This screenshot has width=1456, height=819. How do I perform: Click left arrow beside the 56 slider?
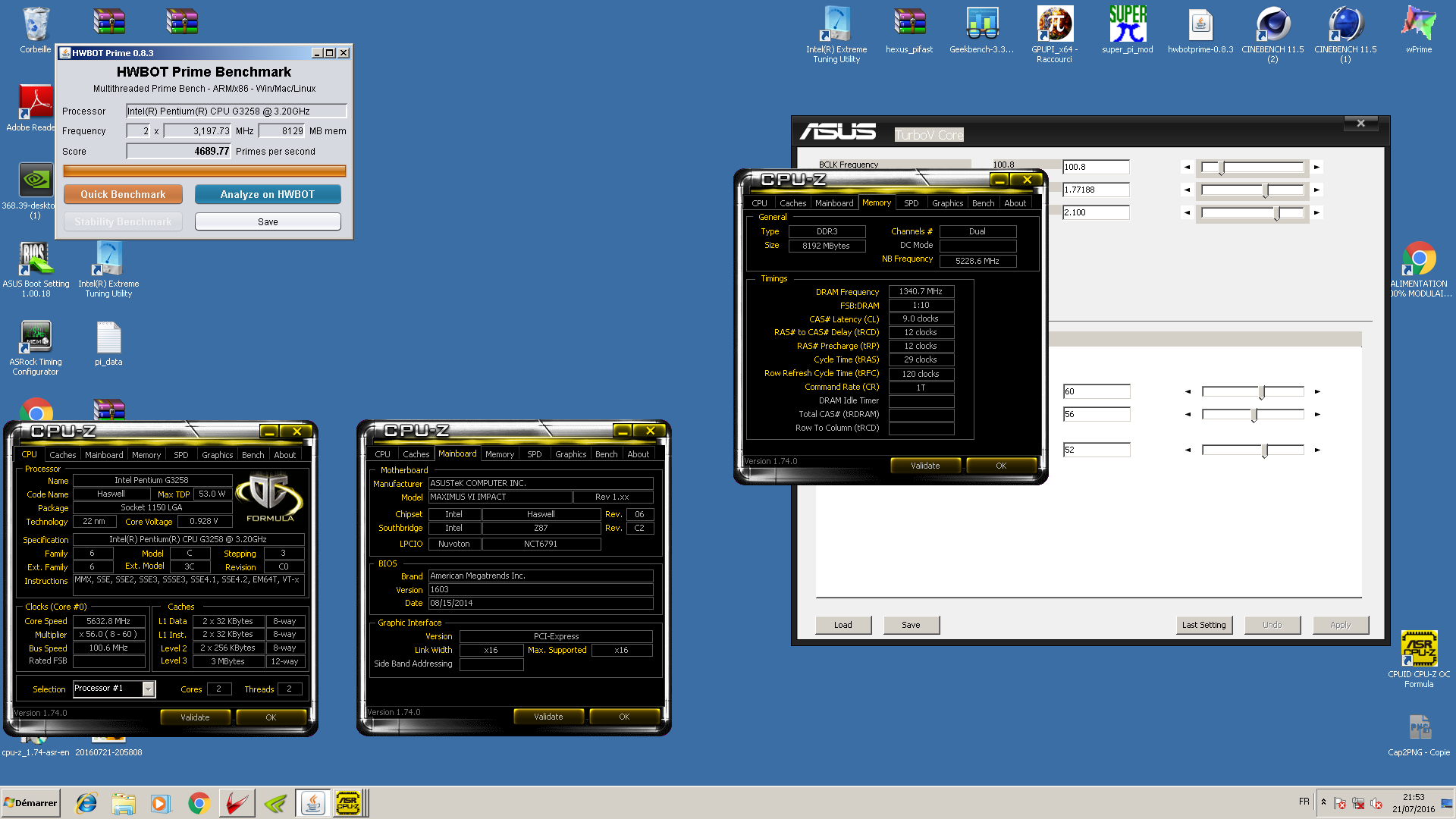click(1188, 414)
